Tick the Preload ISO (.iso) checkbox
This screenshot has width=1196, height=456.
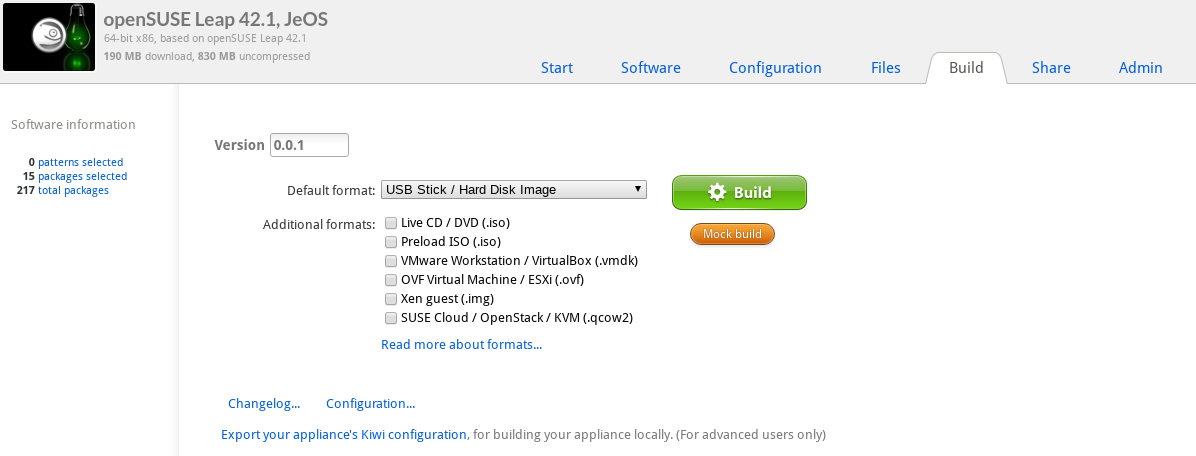click(391, 242)
